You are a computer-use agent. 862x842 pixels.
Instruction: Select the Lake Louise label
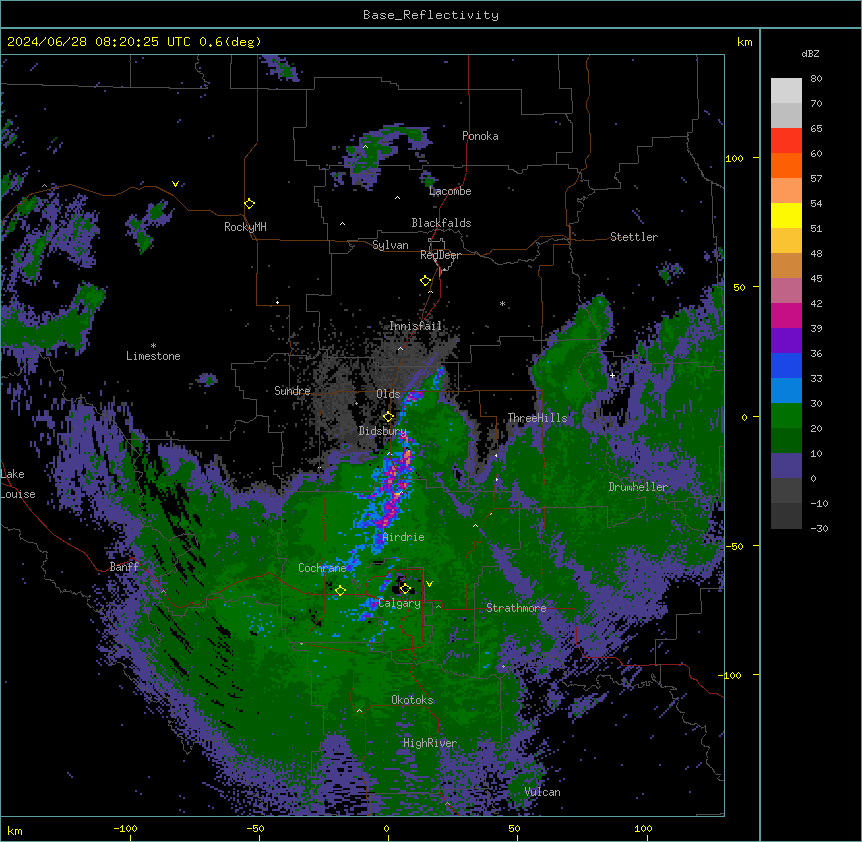pos(18,484)
